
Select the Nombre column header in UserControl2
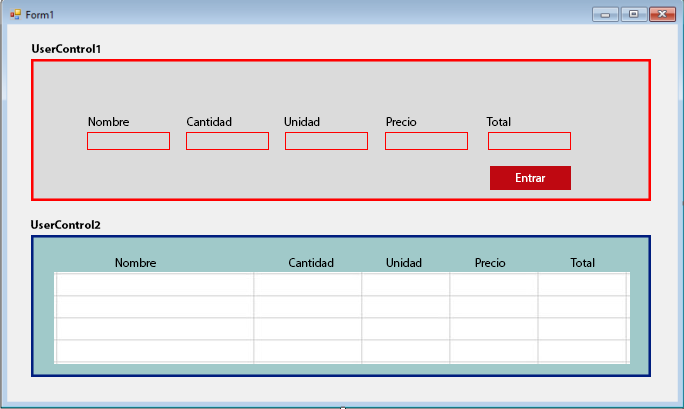coord(135,263)
